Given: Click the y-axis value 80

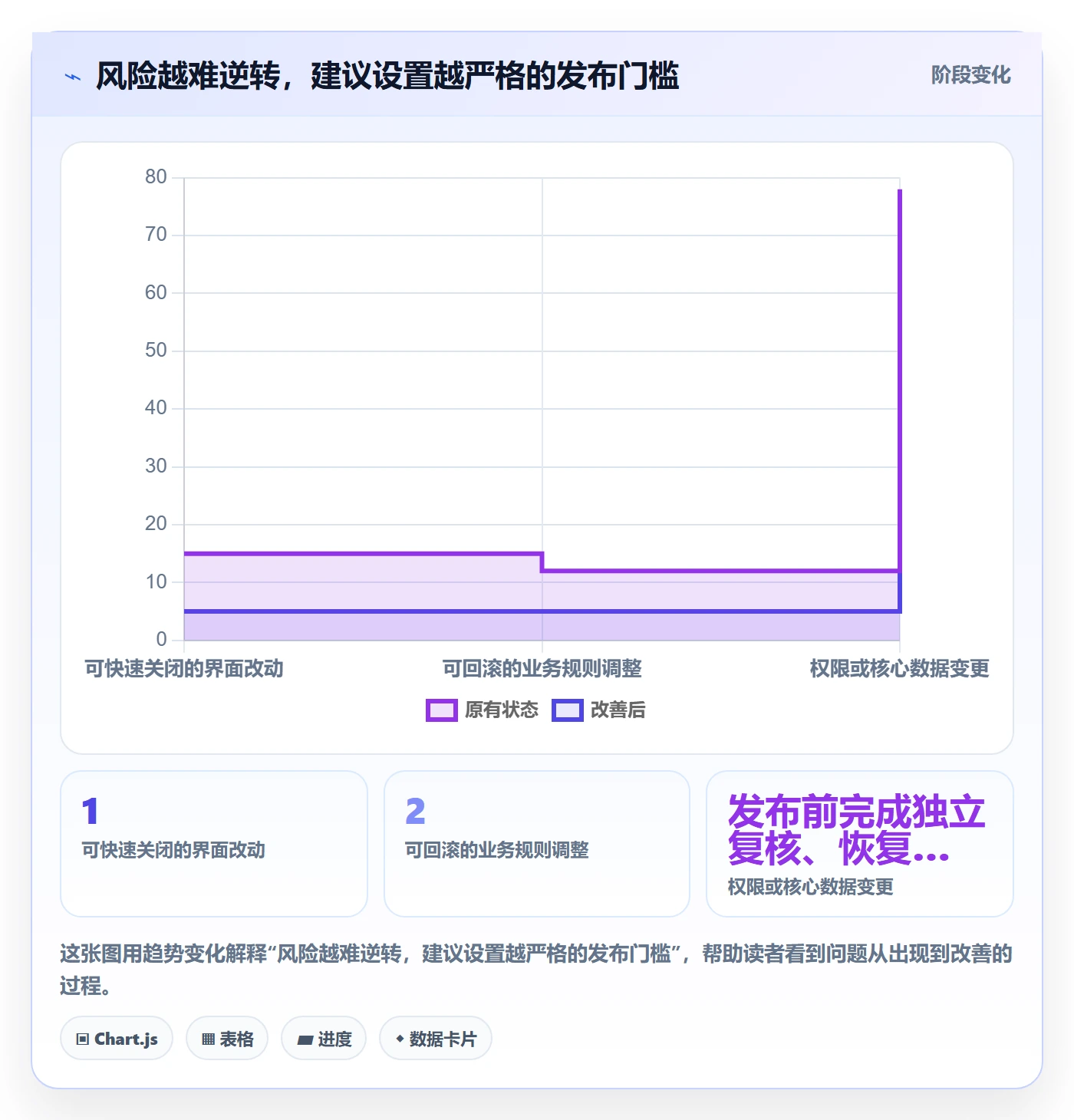Looking at the screenshot, I should click(156, 177).
